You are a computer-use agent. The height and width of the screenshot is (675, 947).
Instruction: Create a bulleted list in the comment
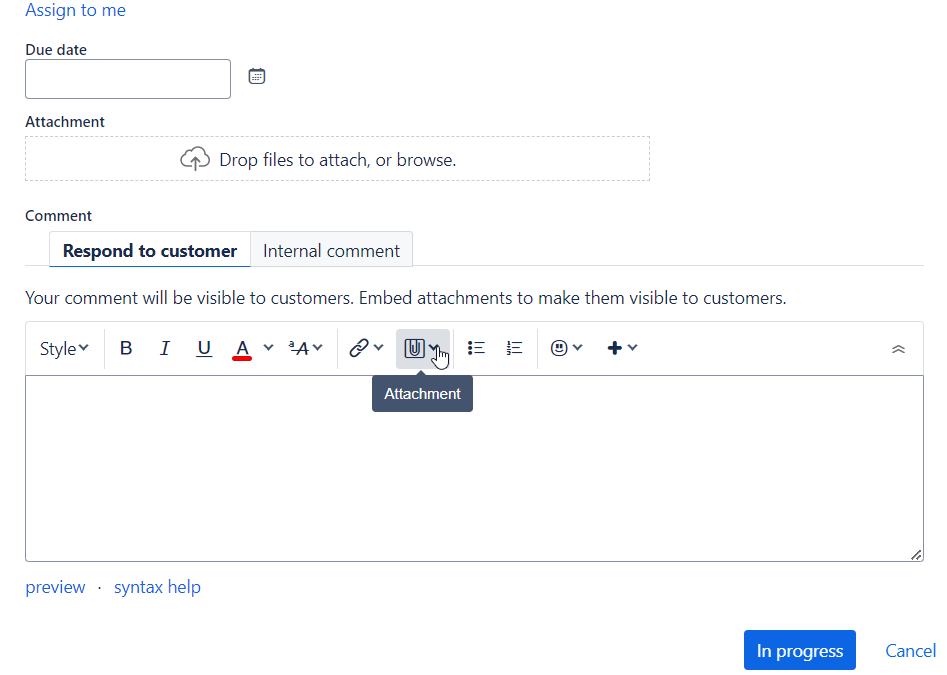(x=476, y=348)
